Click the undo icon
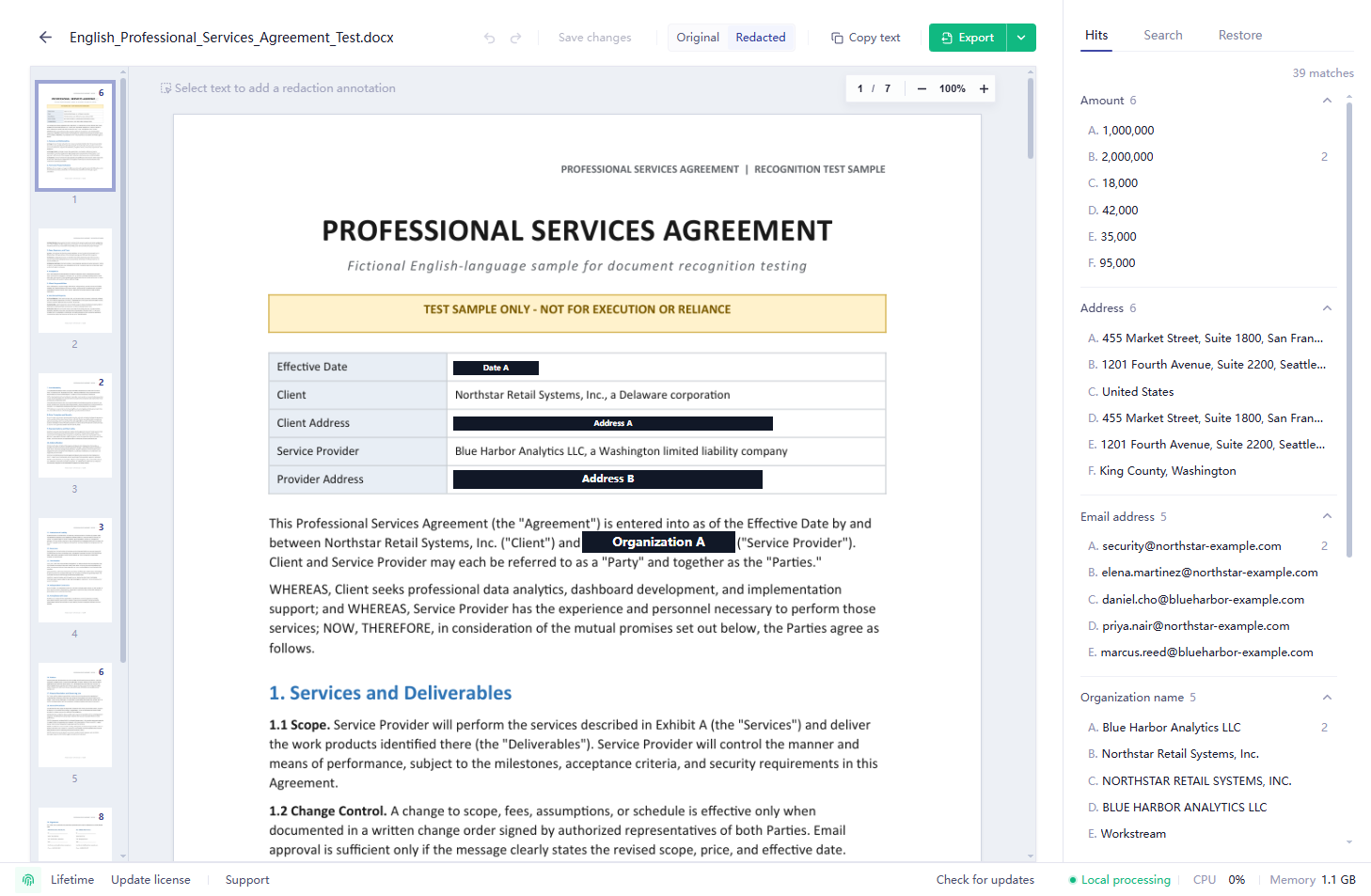The width and height of the screenshot is (1371, 896). click(489, 38)
